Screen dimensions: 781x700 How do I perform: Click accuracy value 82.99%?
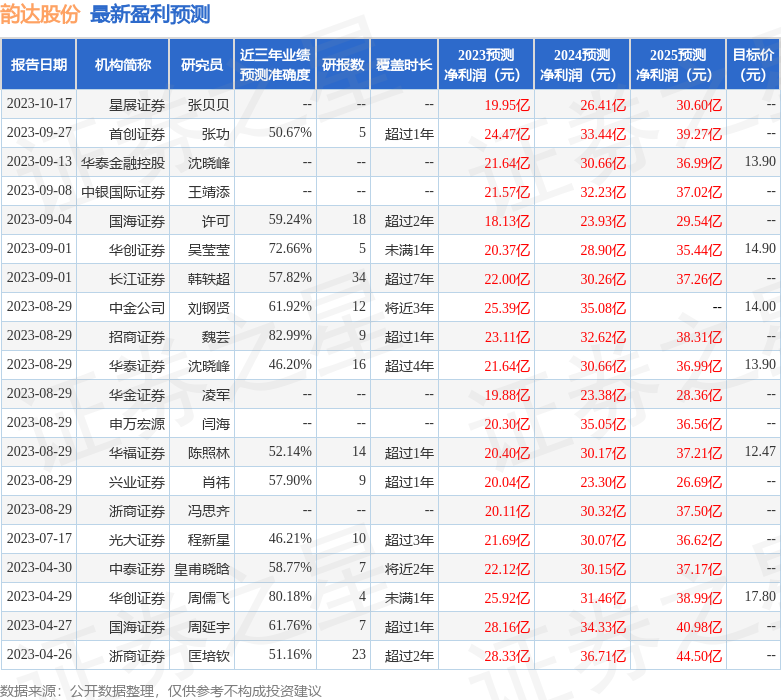(x=290, y=335)
